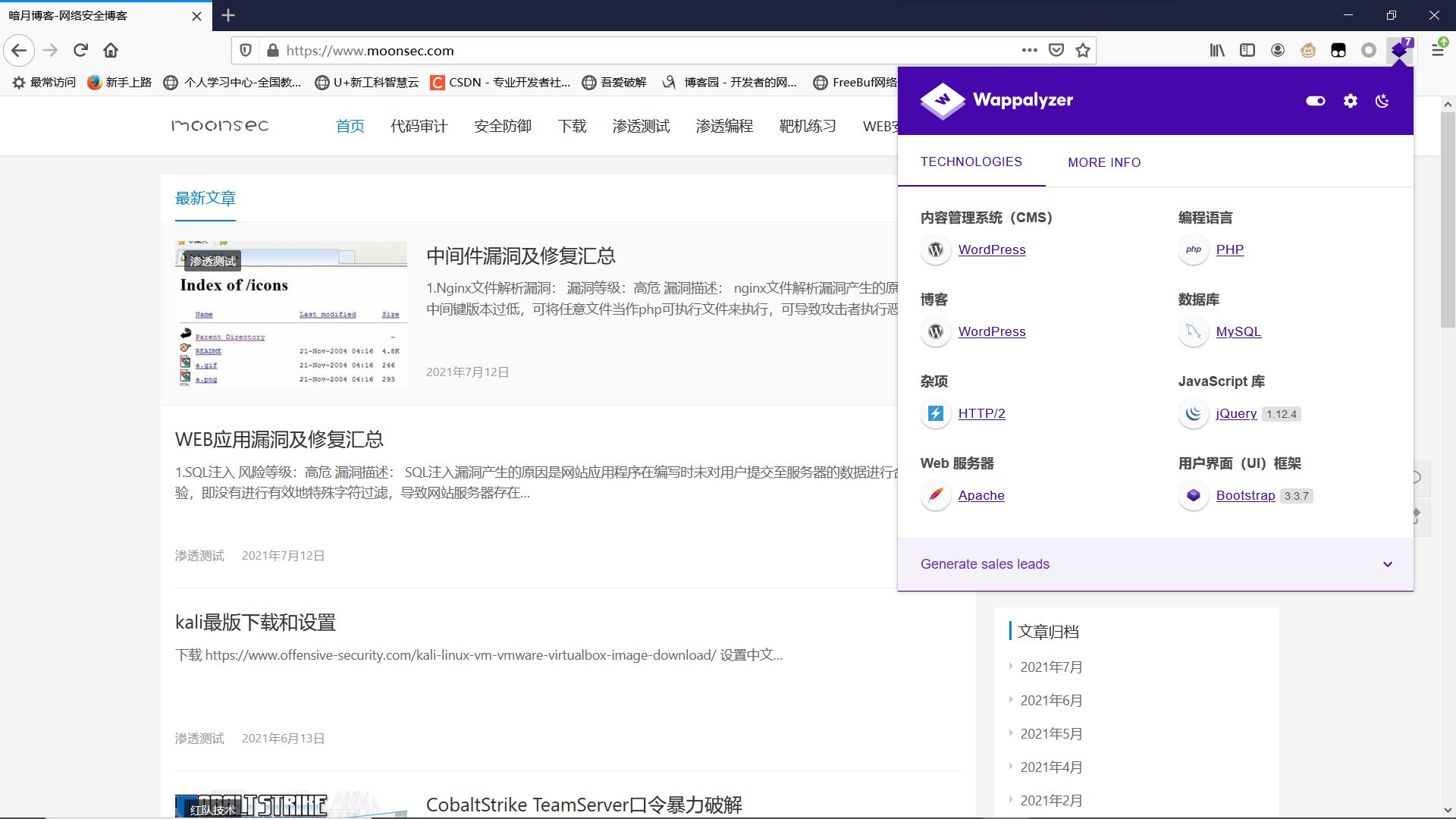Go to browser home page
The width and height of the screenshot is (1456, 819).
[111, 51]
